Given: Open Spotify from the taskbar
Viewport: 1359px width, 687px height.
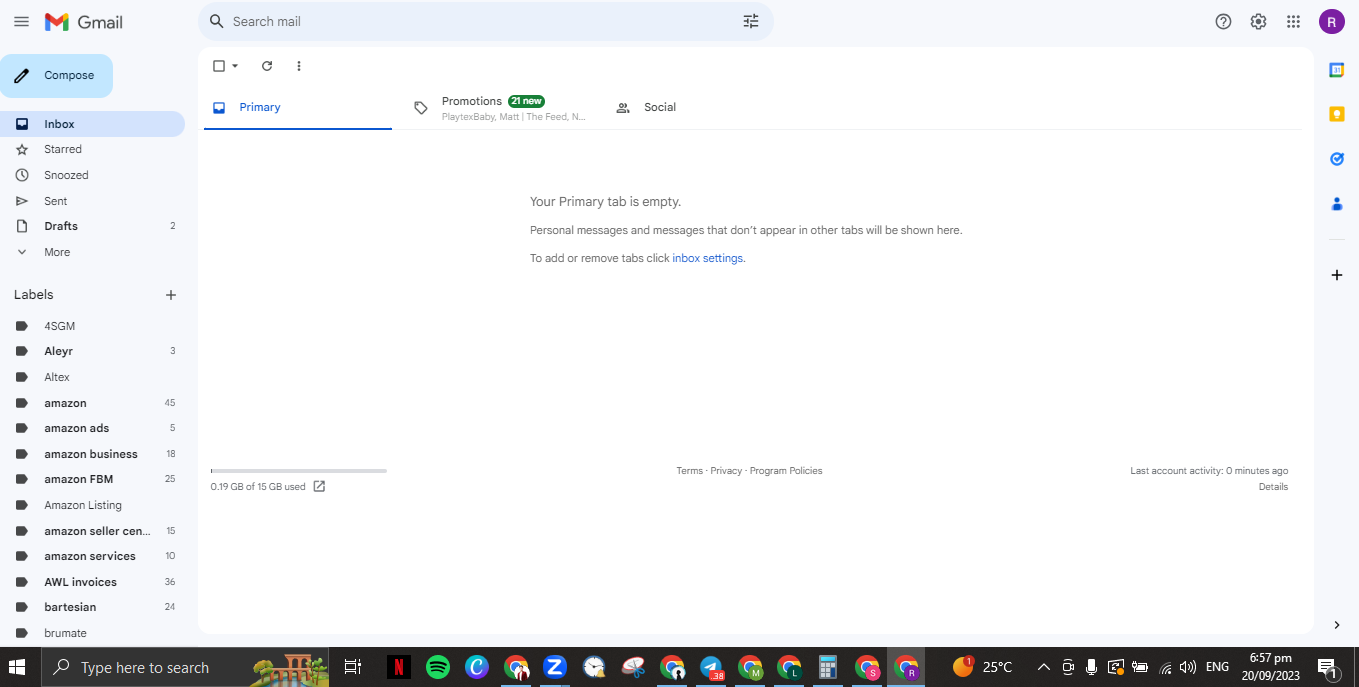Looking at the screenshot, I should tap(438, 667).
